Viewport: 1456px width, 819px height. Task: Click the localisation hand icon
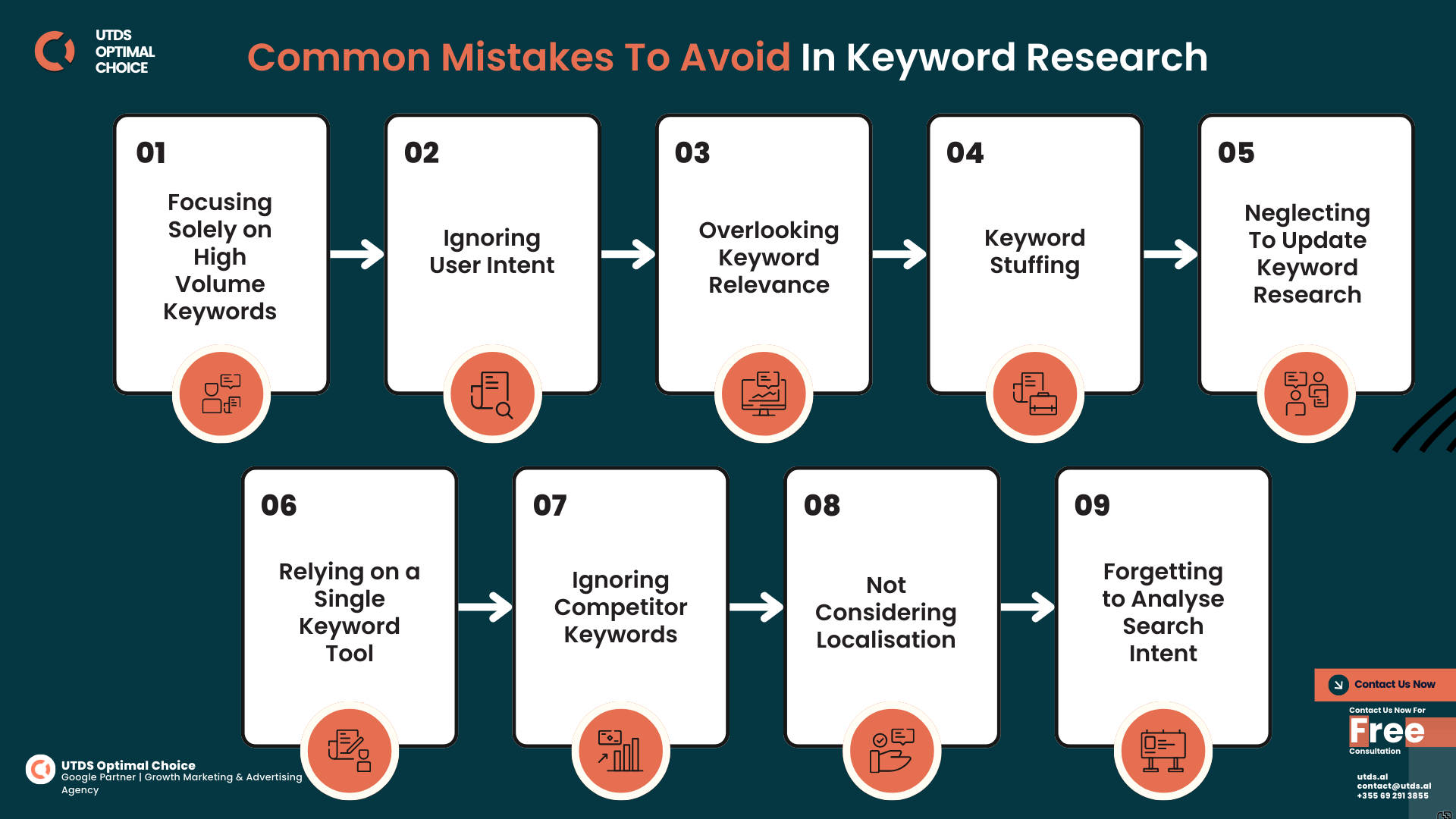(889, 749)
